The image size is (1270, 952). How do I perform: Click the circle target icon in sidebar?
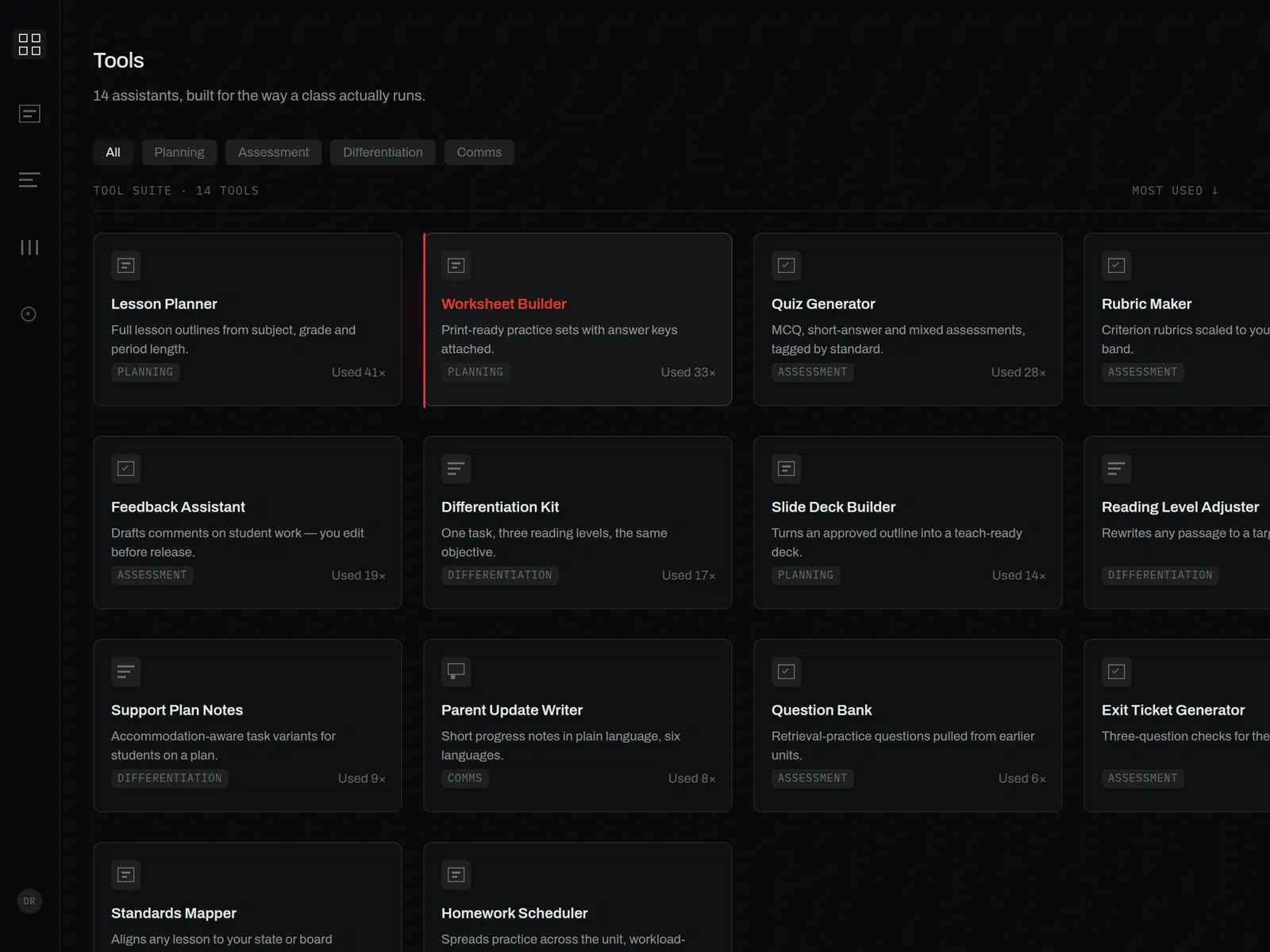pyautogui.click(x=29, y=314)
